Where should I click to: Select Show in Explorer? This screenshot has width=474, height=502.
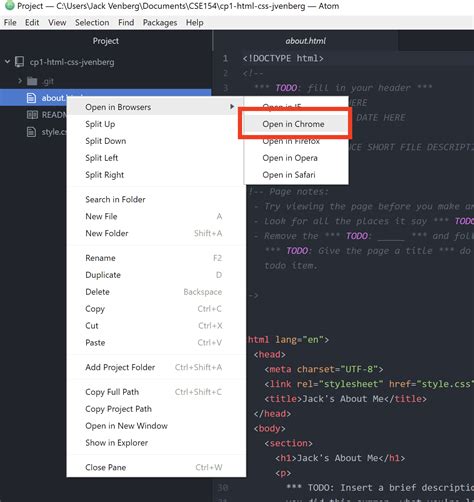click(x=156, y=443)
